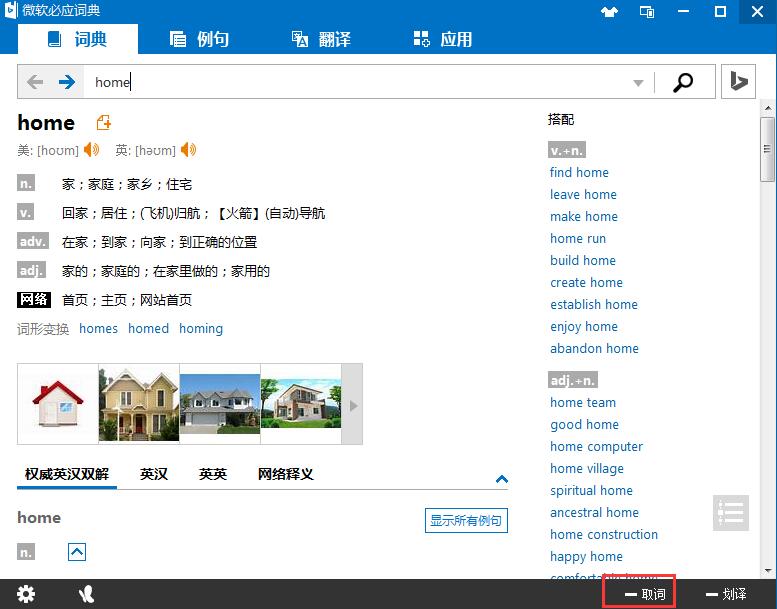The image size is (777, 609).
Task: Click the search magnifier icon
Action: click(x=683, y=82)
